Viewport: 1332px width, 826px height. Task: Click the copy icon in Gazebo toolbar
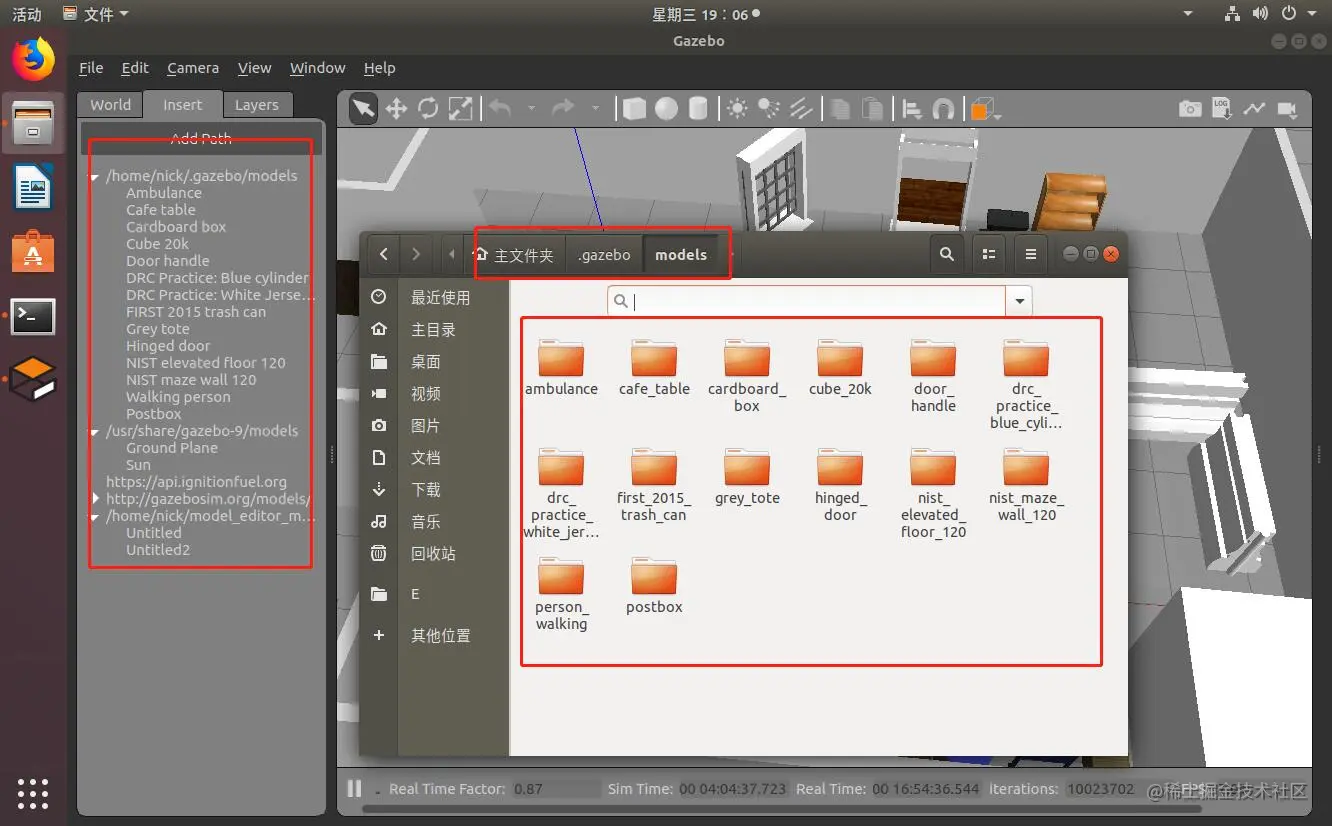(840, 109)
